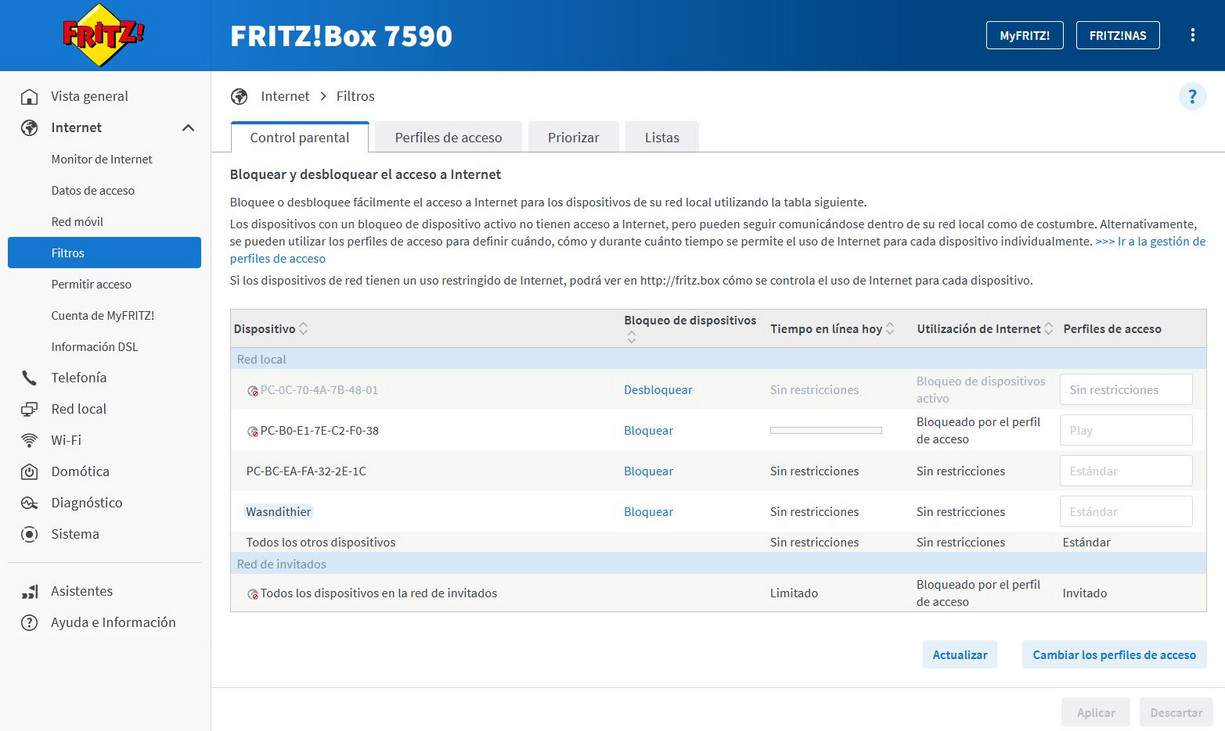Viewport: 1225px width, 731px height.
Task: Open access profile dropdown for Wasndithier
Action: click(x=1126, y=512)
